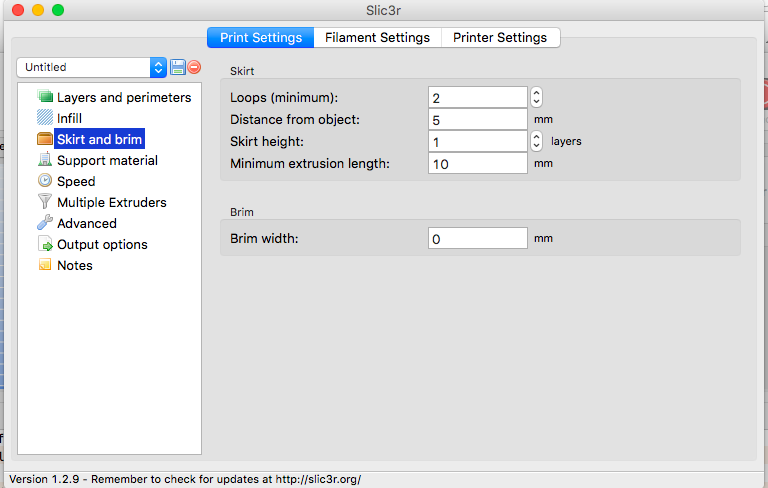768x488 pixels.
Task: Click the Distance from object label
Action: (x=295, y=120)
